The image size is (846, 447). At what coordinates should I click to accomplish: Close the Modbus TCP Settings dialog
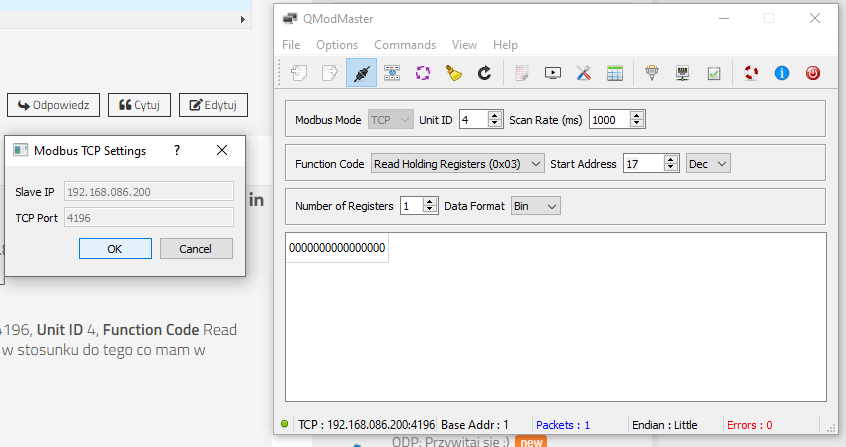222,150
